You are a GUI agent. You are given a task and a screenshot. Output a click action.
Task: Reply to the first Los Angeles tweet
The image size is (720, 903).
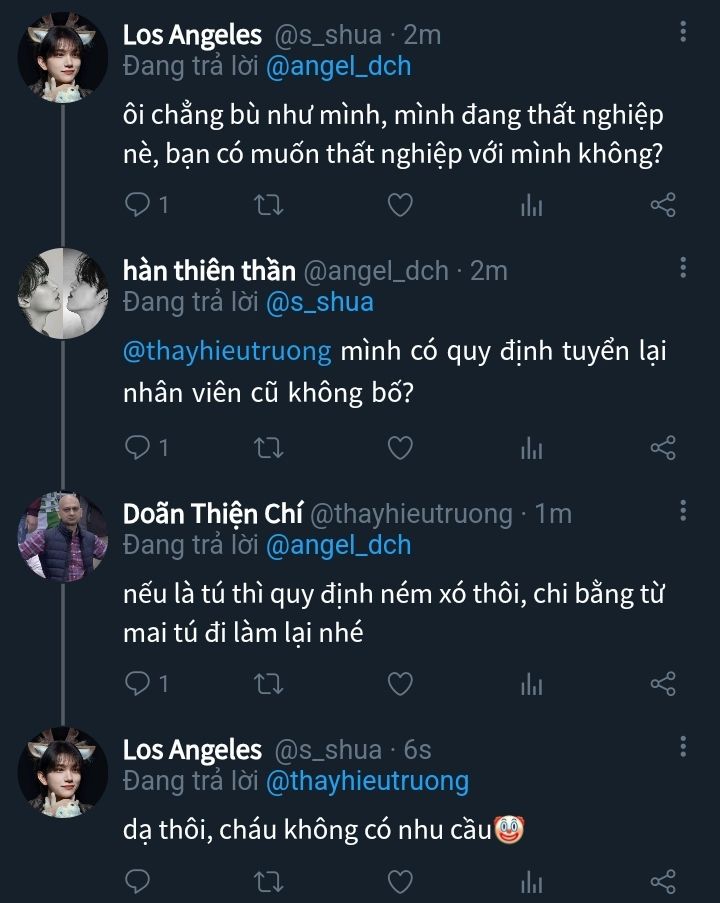pyautogui.click(x=136, y=205)
